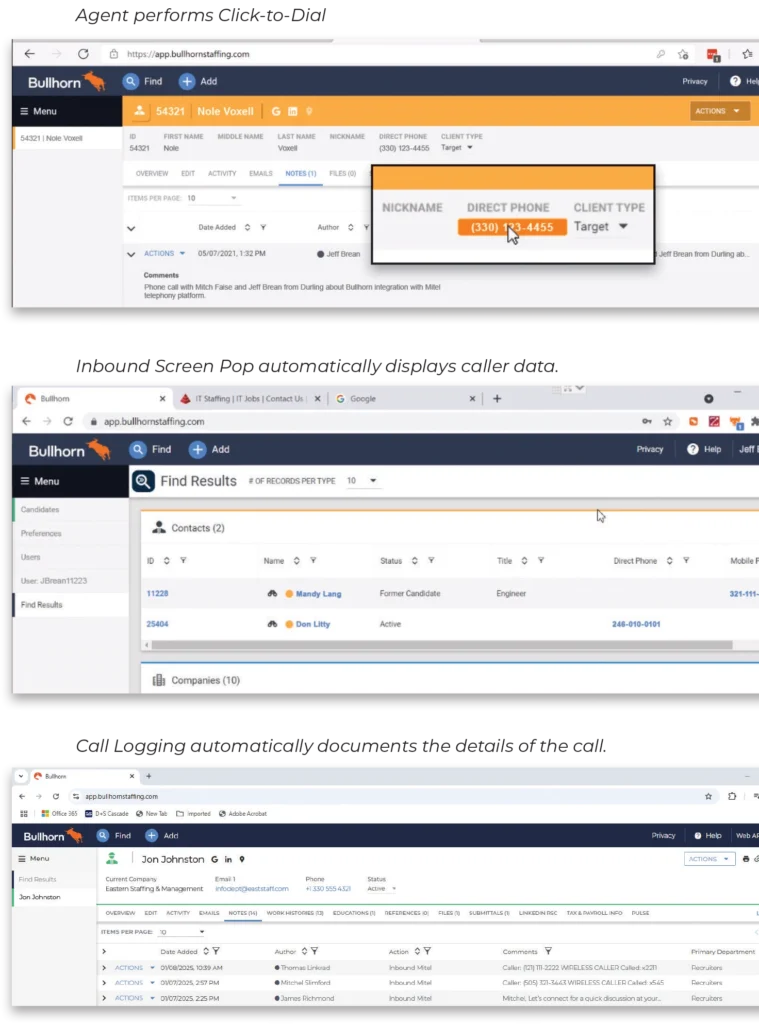Viewport: 759px width, 1024px height.
Task: Filter the contacts Name column
Action: pos(314,561)
